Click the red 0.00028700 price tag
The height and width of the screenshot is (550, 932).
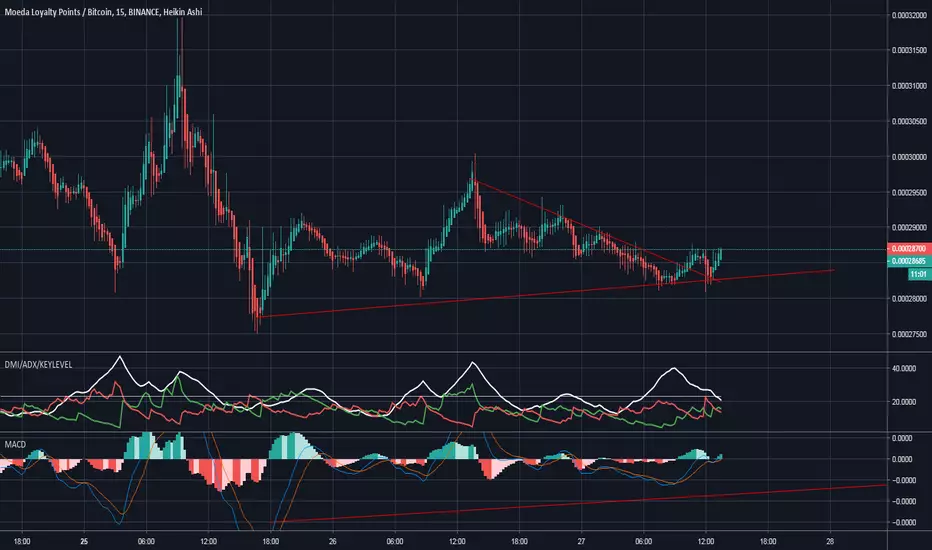coord(909,249)
